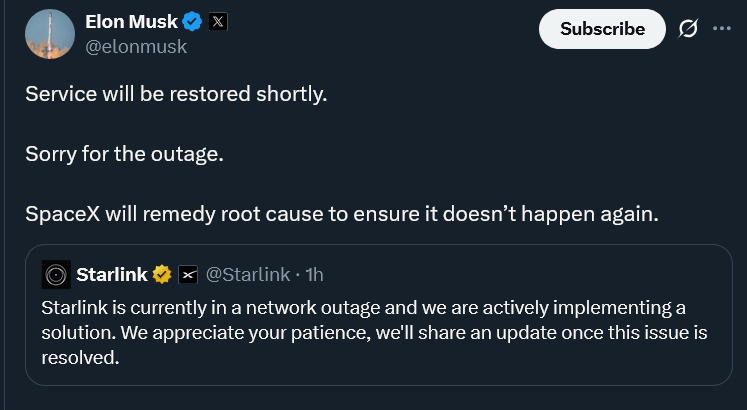Click the "Sorry for the outage." line
The height and width of the screenshot is (410, 747).
coord(125,154)
